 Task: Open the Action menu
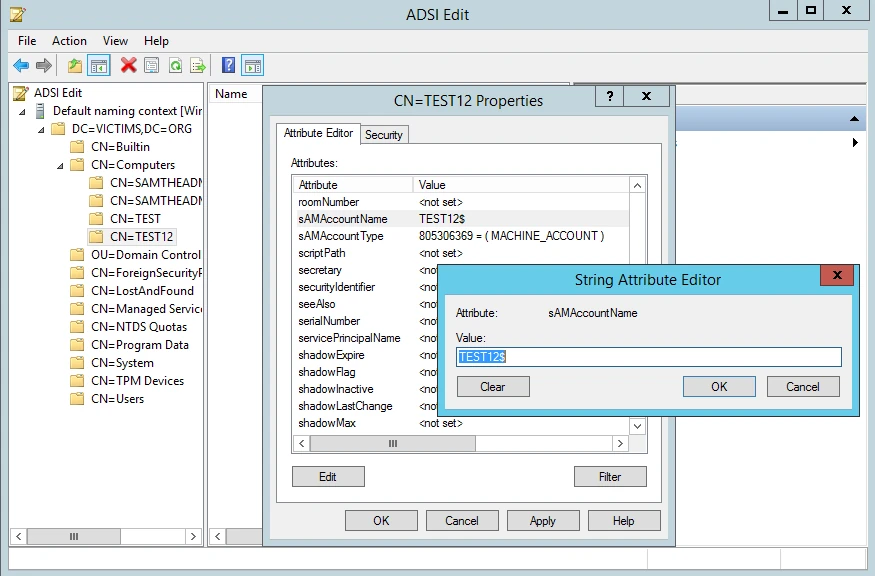pos(69,41)
